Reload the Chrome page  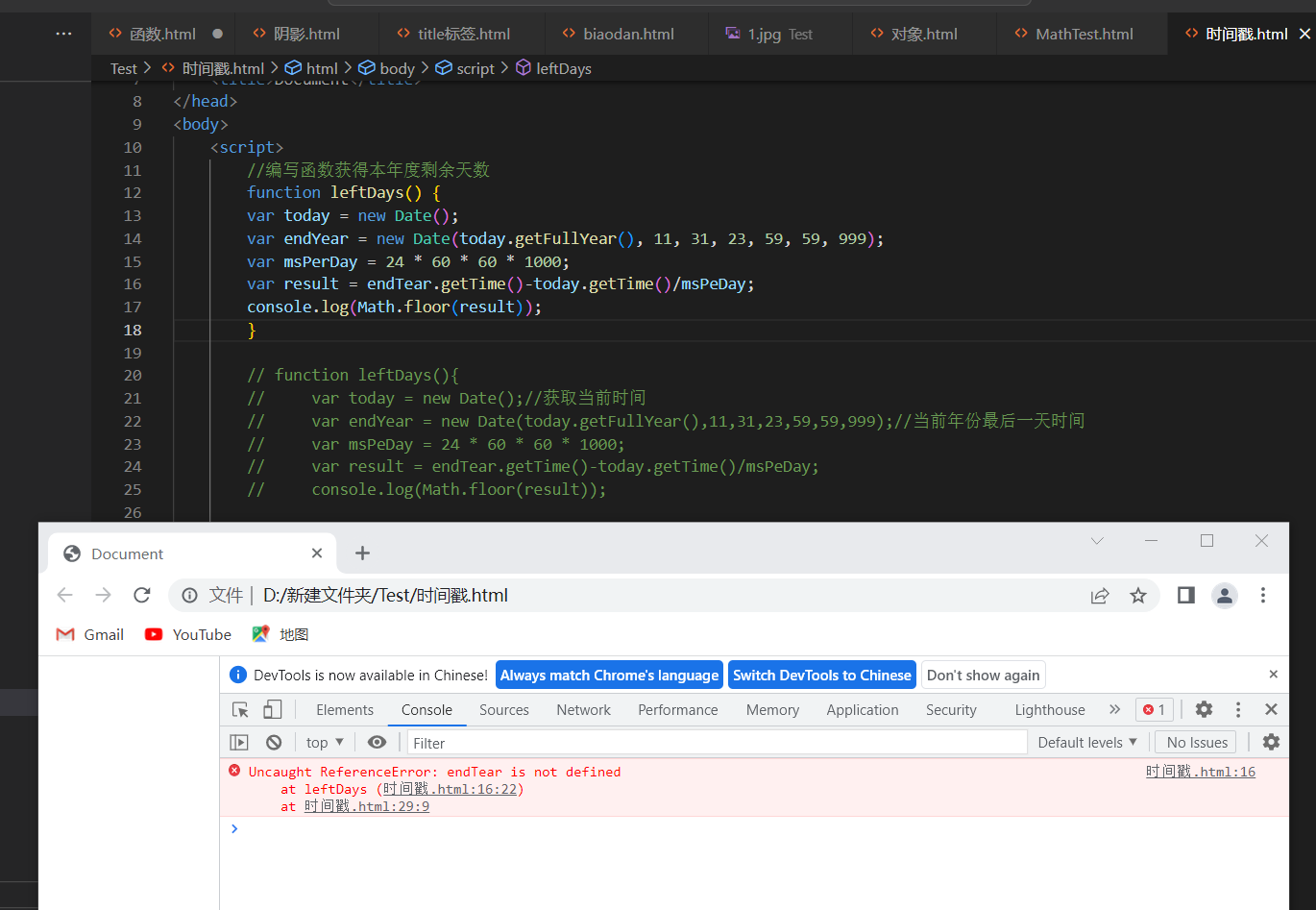pyautogui.click(x=142, y=595)
